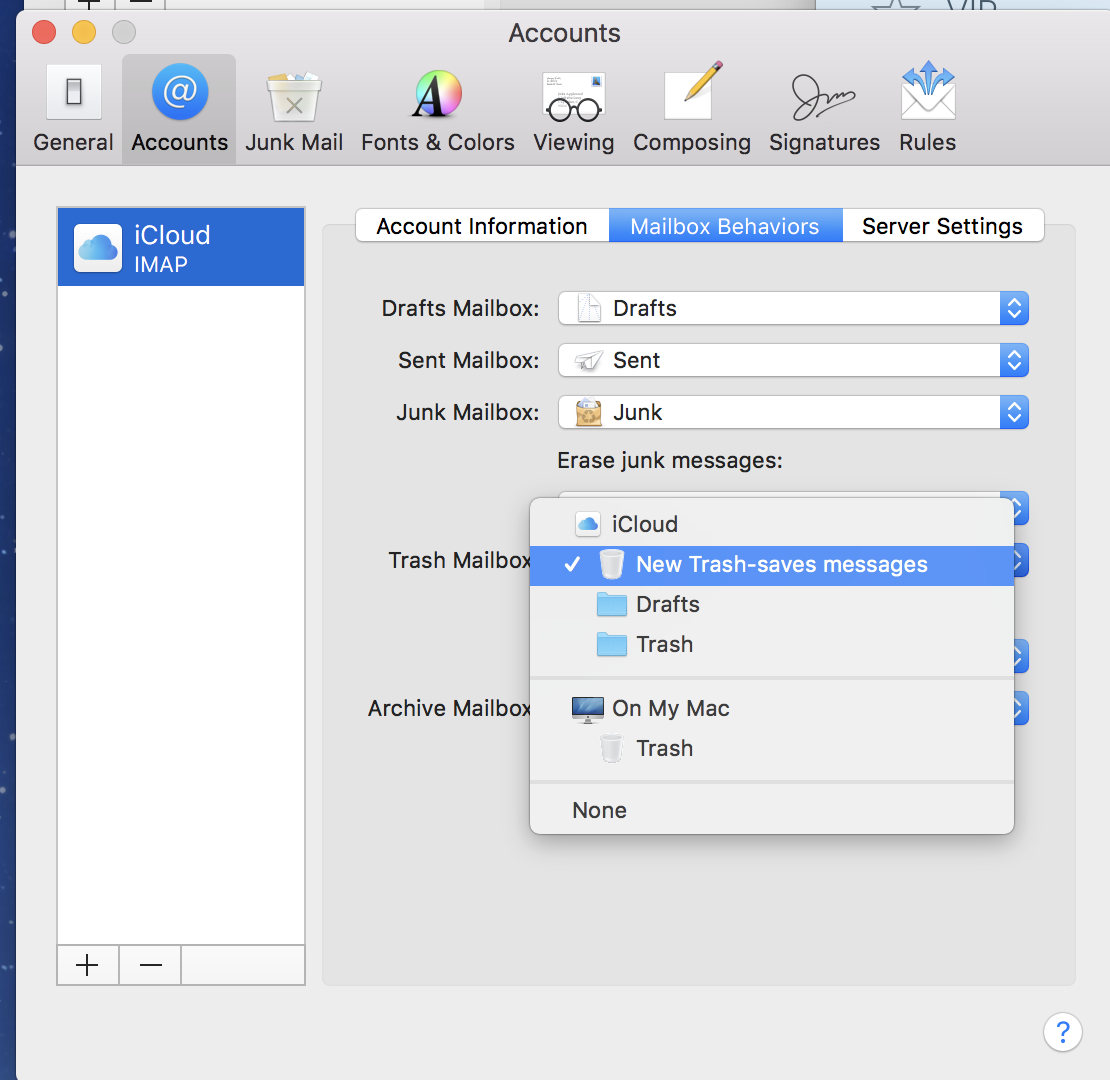The height and width of the screenshot is (1080, 1110).
Task: Click the Trash Mailbox label
Action: [x=460, y=560]
